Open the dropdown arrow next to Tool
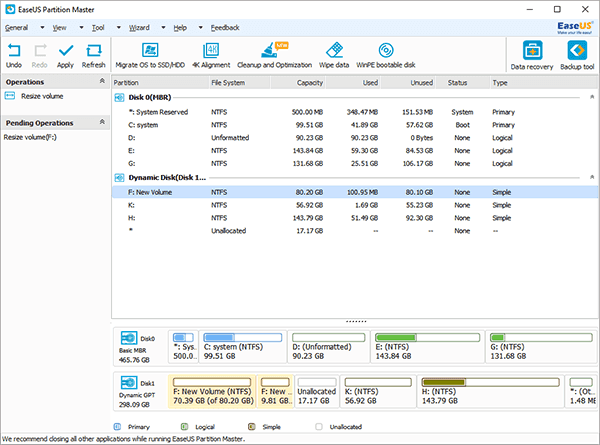 (119, 28)
